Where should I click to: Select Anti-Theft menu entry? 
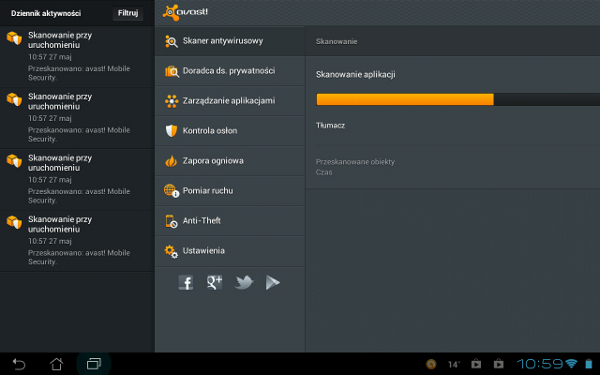pyautogui.click(x=230, y=221)
